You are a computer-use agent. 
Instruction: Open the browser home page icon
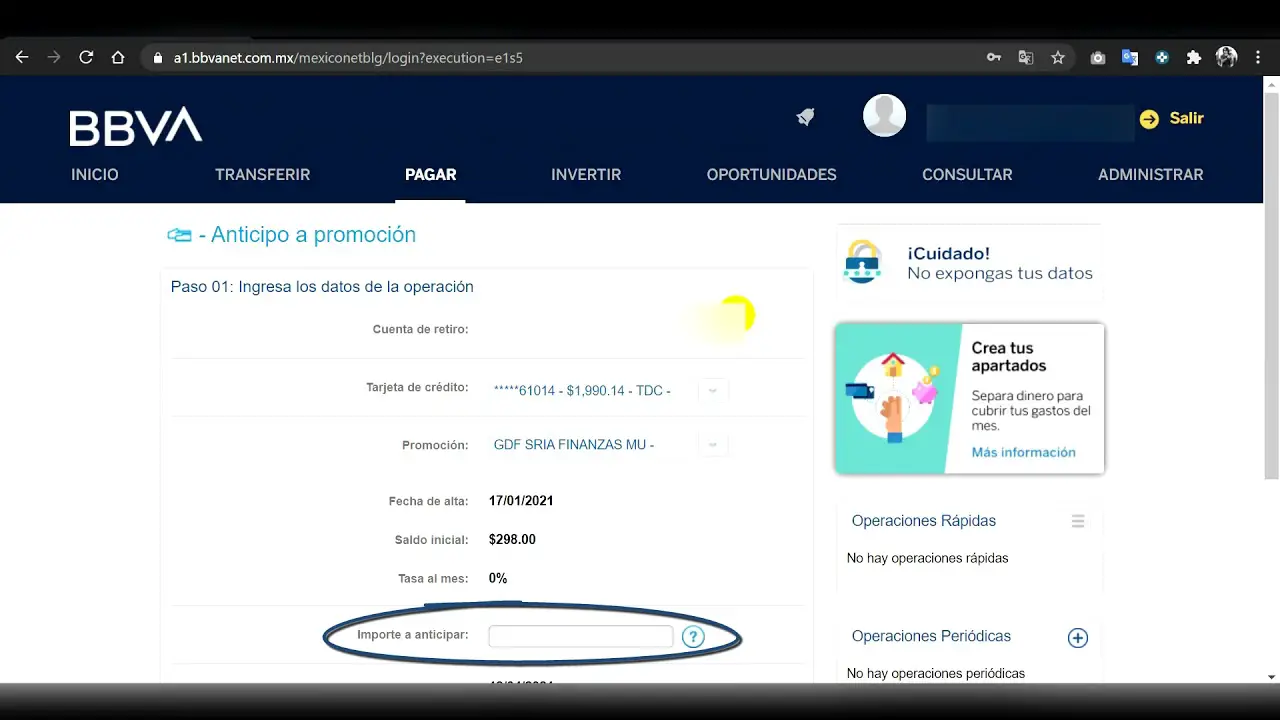(x=118, y=58)
